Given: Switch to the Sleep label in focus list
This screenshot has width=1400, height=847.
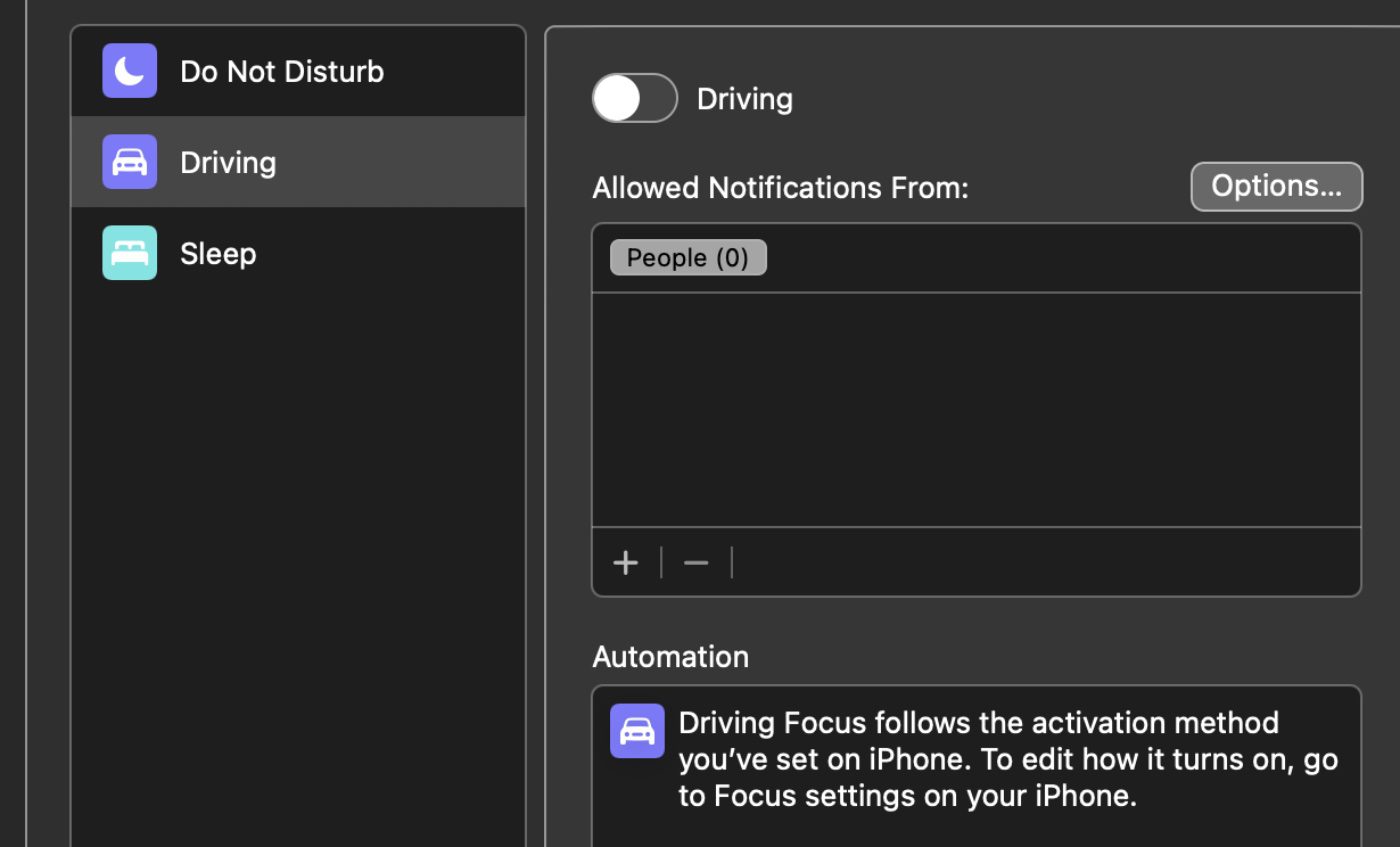Looking at the screenshot, I should click(x=218, y=254).
